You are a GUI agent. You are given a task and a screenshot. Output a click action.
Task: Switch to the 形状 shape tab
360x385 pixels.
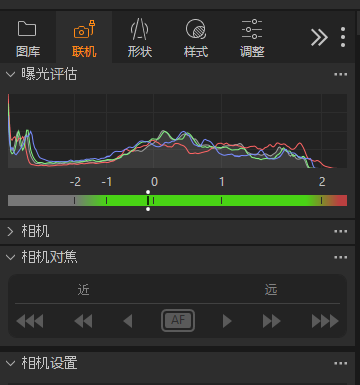coord(140,38)
